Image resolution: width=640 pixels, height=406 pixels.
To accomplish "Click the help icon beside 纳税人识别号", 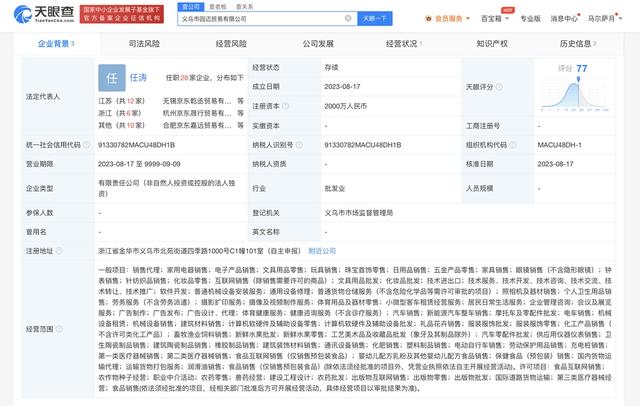I will [x=299, y=145].
